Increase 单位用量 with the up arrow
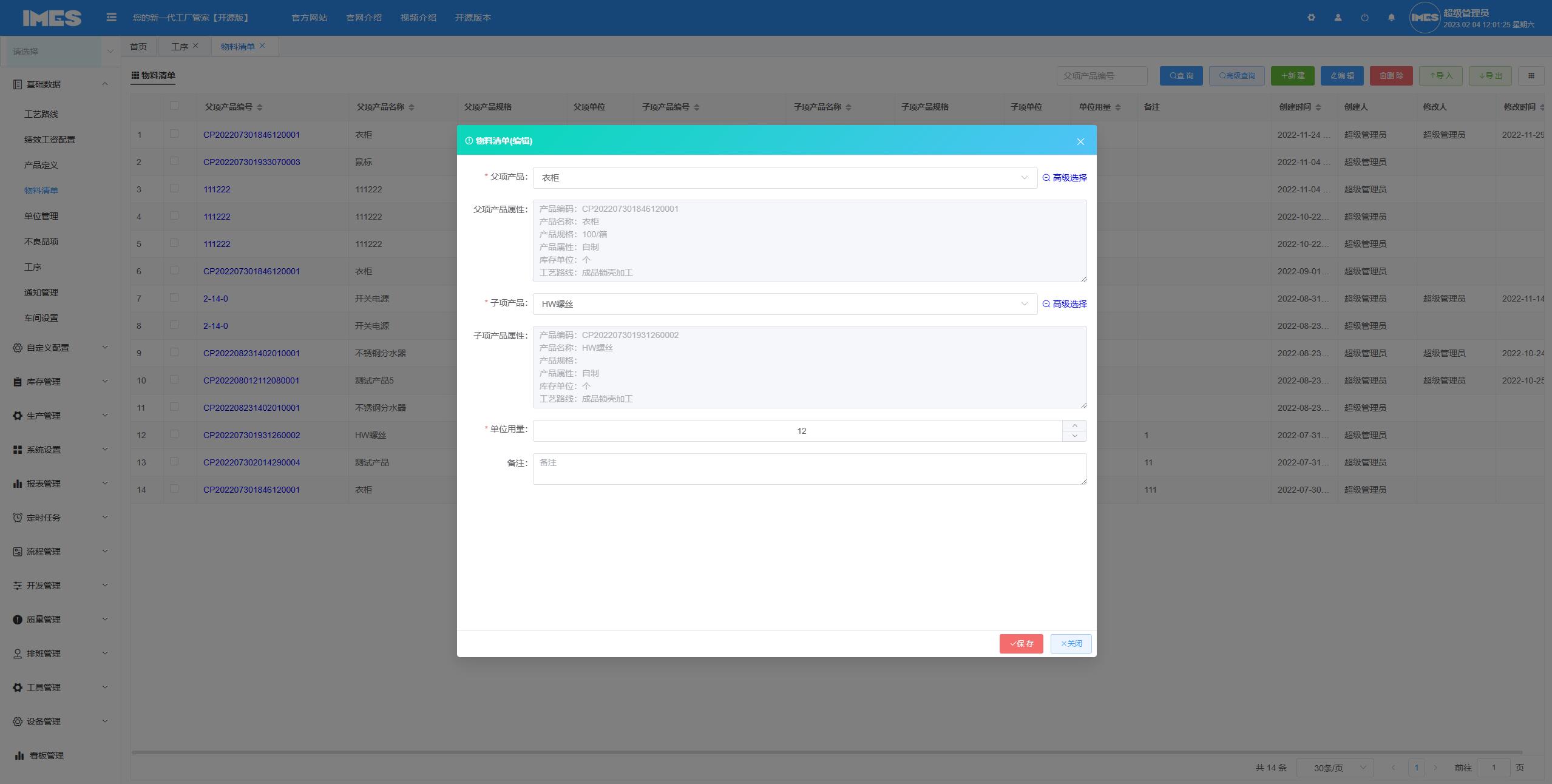The height and width of the screenshot is (784, 1552). [x=1074, y=425]
